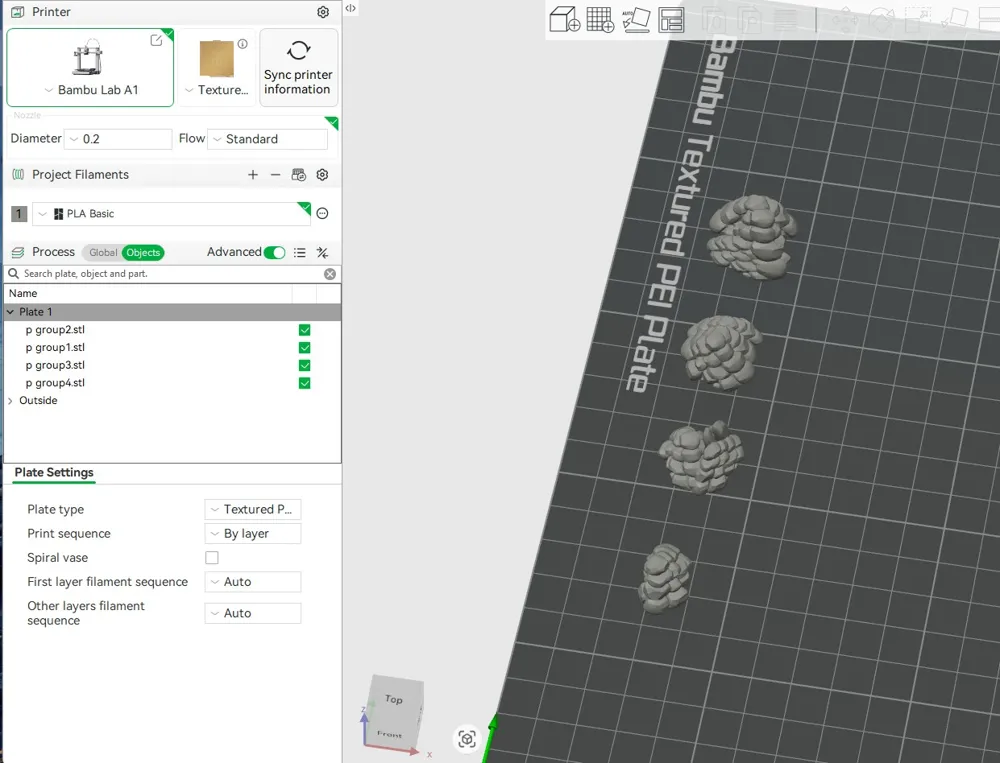Open printer settings gear icon
This screenshot has width=1000, height=763.
[323, 13]
